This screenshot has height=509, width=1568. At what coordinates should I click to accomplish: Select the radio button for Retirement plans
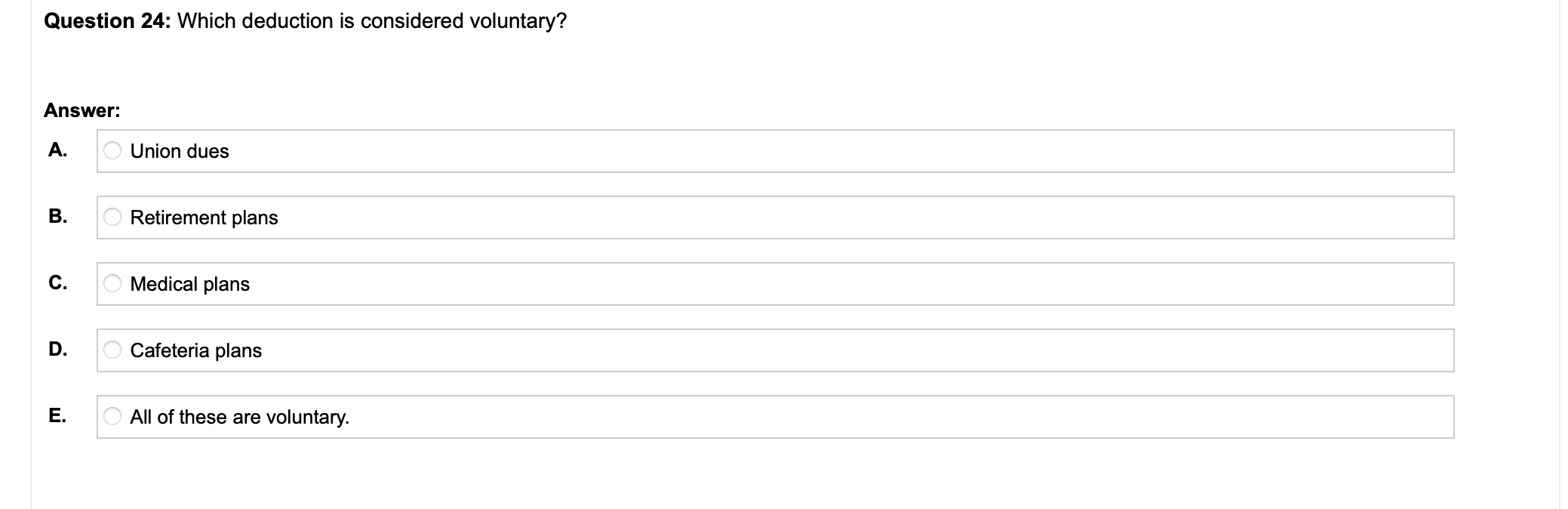click(112, 217)
